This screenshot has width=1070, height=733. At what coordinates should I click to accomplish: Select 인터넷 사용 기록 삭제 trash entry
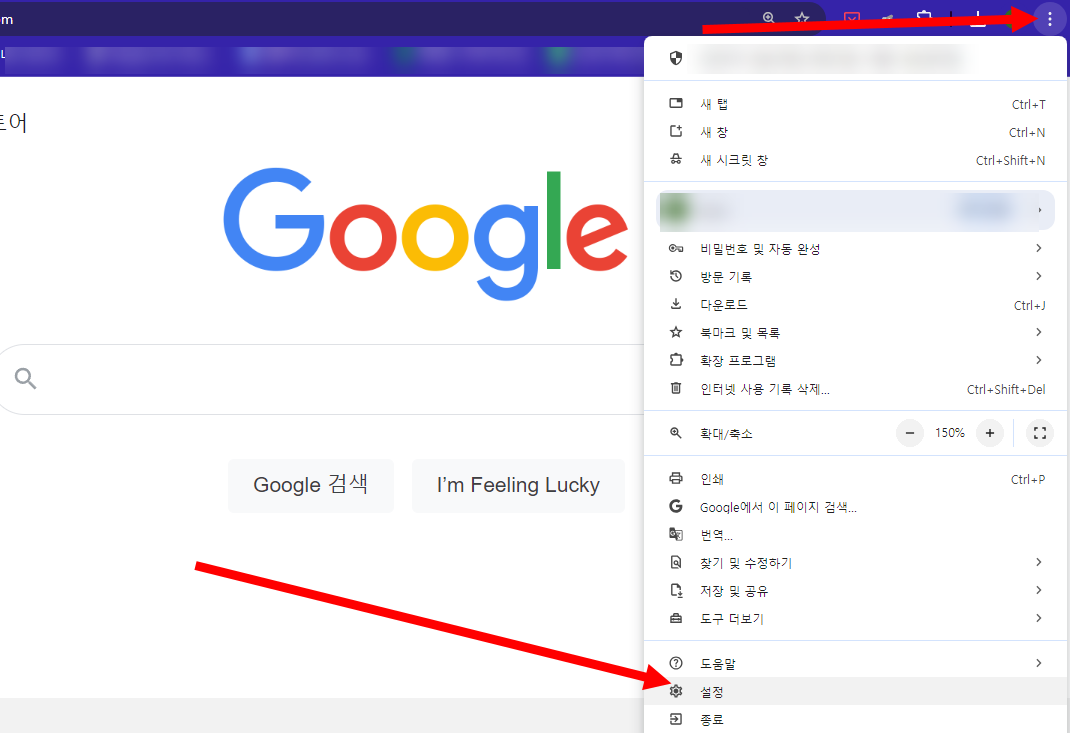point(856,389)
